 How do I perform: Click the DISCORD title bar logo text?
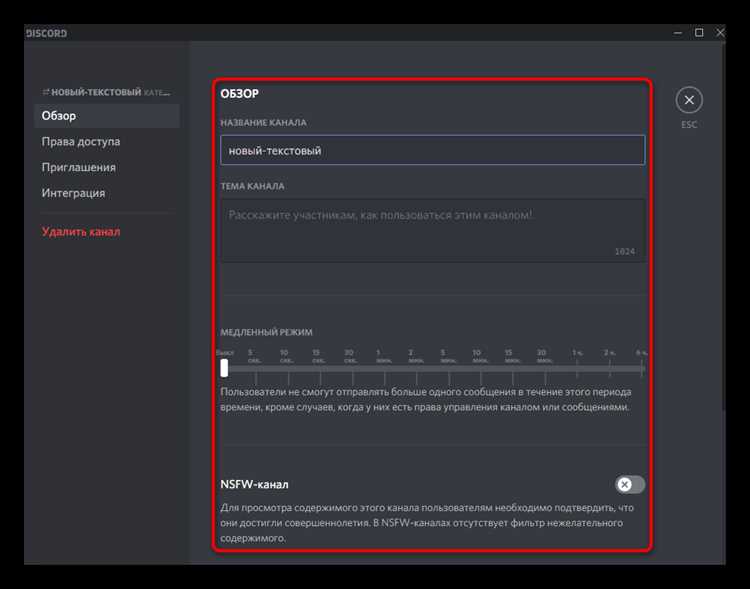46,33
